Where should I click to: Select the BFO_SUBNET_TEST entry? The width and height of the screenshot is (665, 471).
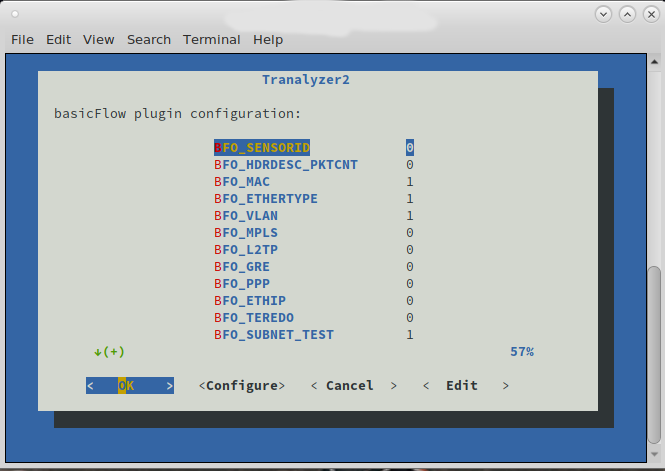(274, 334)
